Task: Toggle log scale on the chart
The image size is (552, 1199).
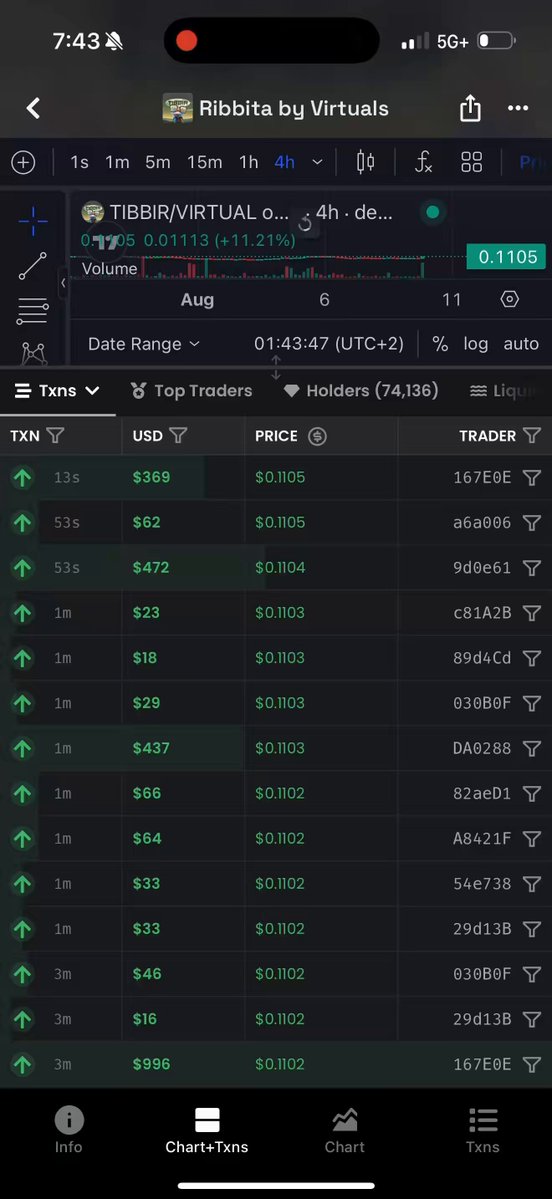Action: [476, 344]
